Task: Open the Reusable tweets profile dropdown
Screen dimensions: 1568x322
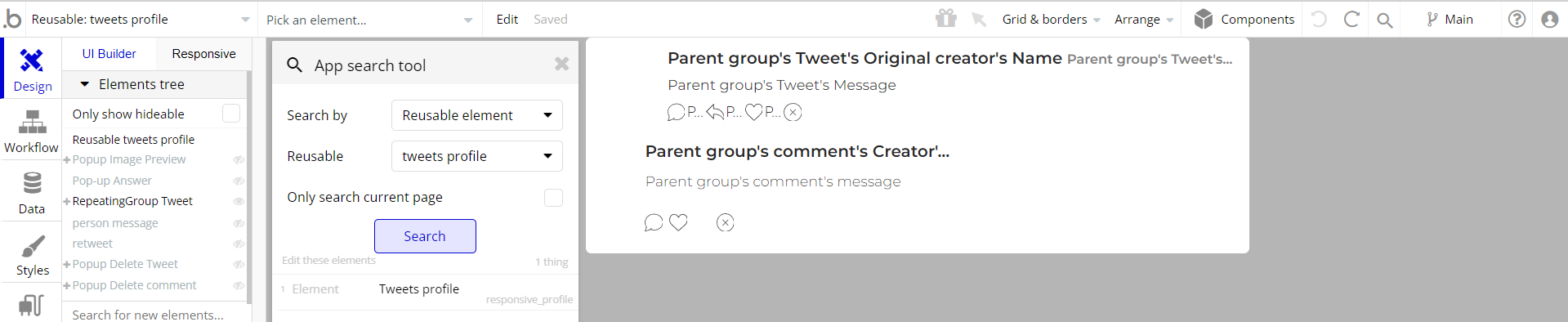Action: click(x=477, y=156)
